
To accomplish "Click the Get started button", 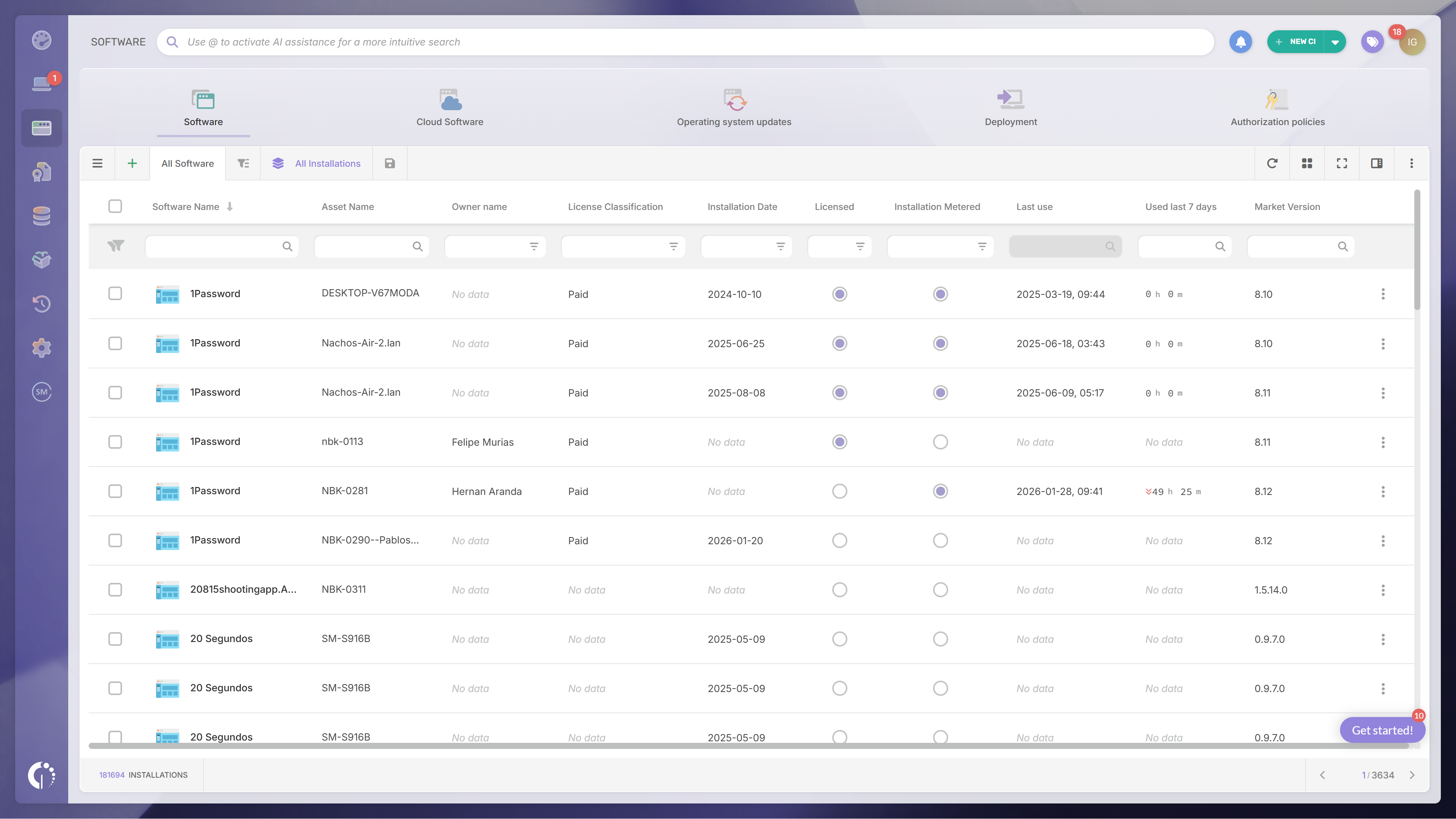I will pyautogui.click(x=1382, y=730).
